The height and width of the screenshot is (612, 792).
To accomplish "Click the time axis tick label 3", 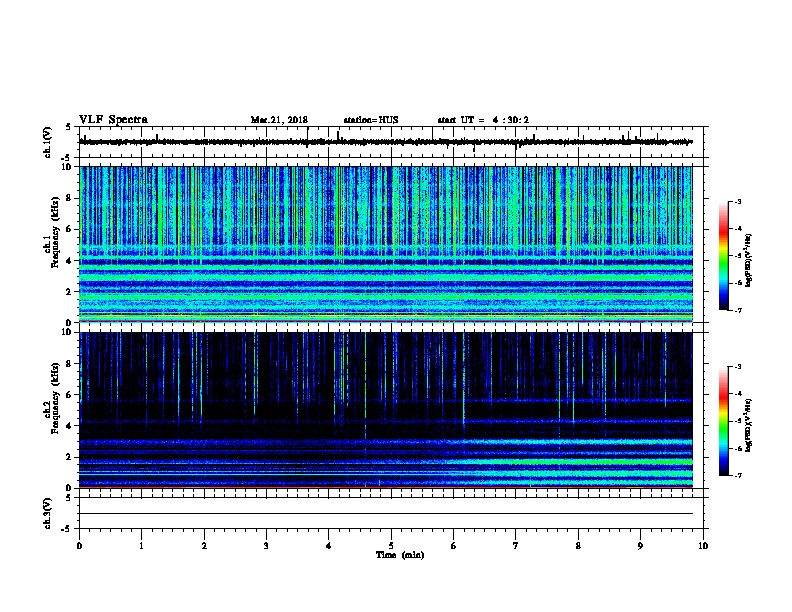I will pos(266,546).
